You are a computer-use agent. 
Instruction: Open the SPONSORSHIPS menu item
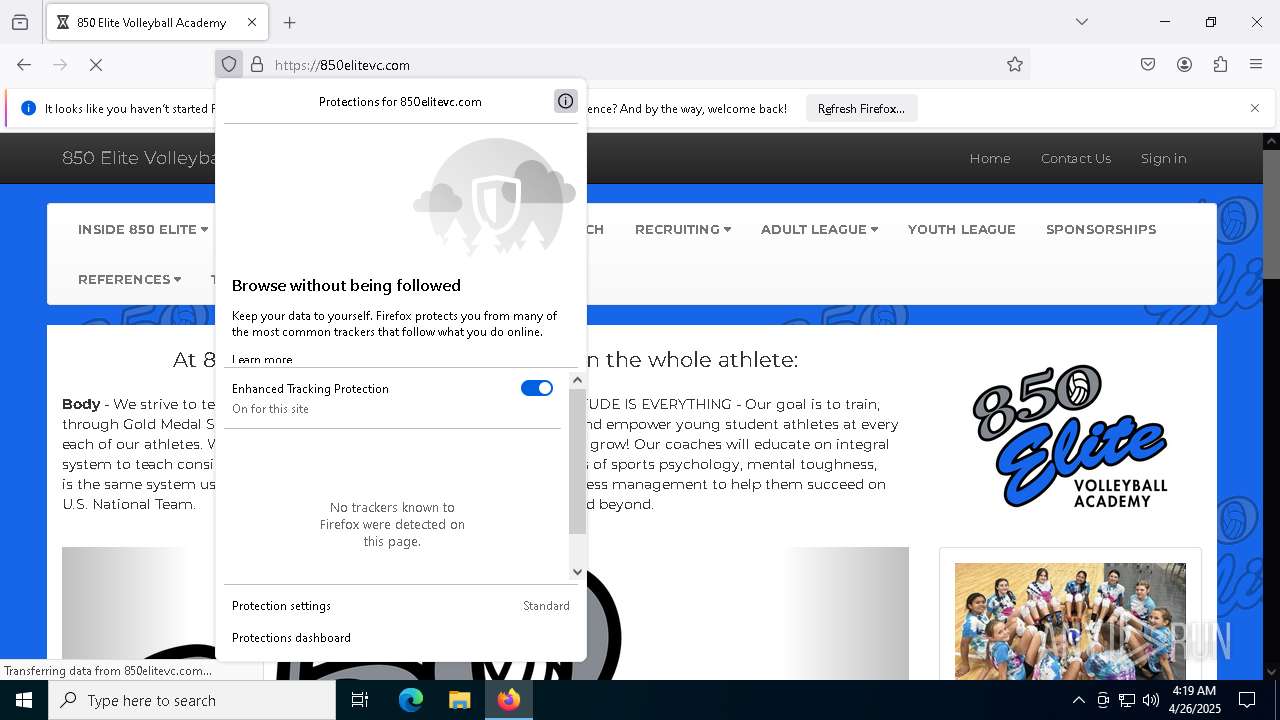1101,229
